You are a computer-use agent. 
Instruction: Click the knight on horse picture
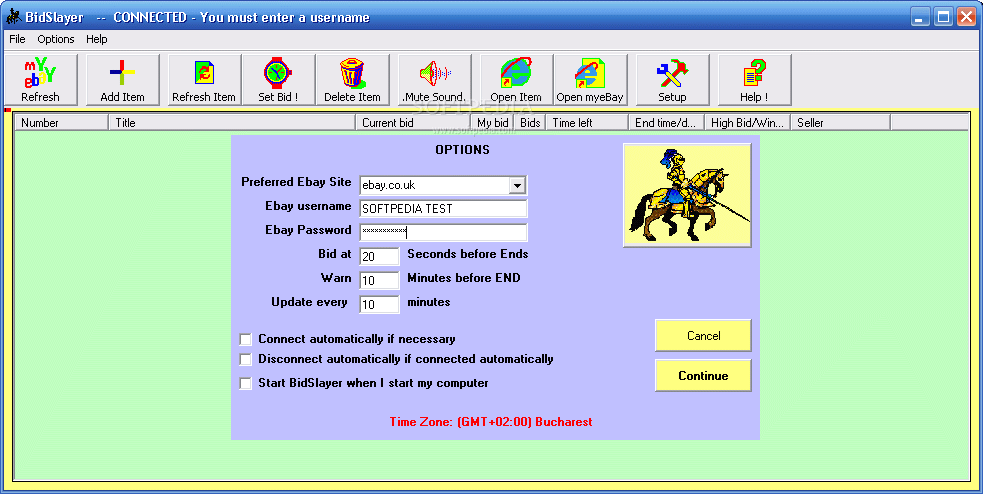tap(687, 195)
